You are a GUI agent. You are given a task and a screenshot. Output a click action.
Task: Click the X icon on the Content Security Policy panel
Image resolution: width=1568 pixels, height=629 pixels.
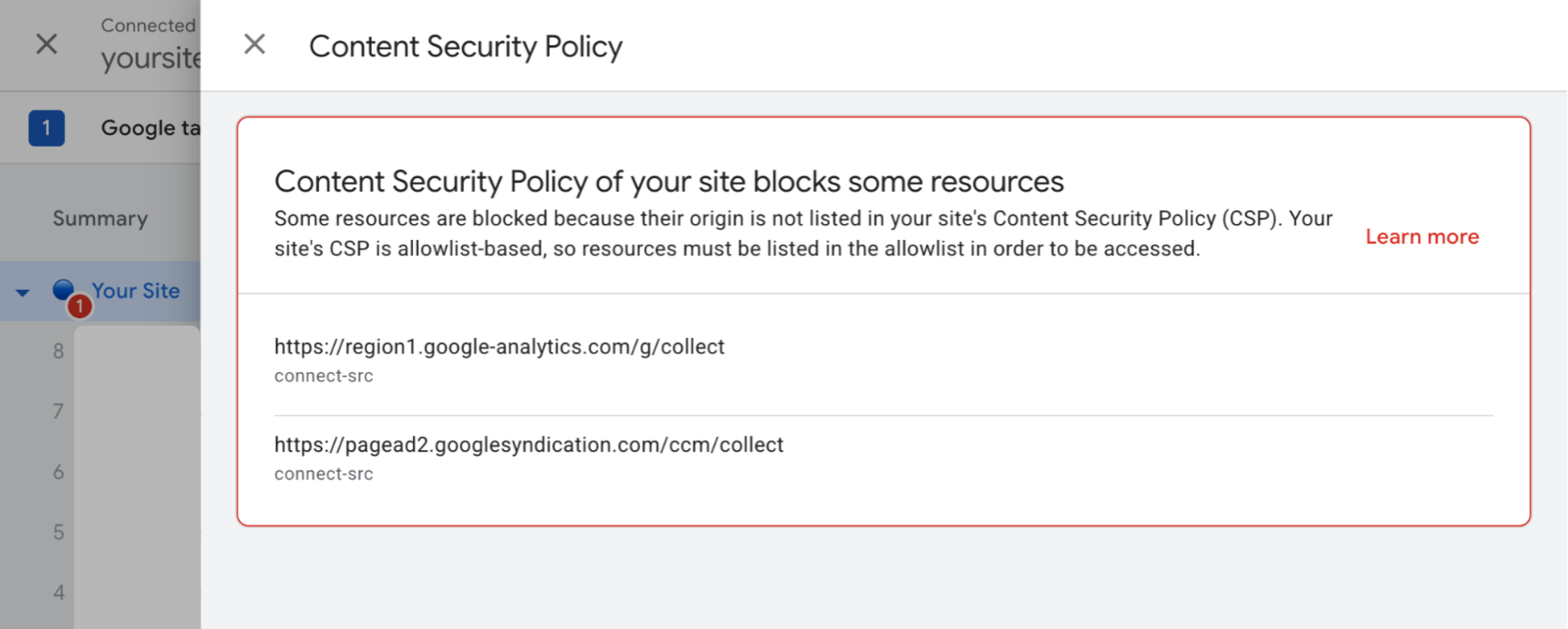[x=253, y=44]
